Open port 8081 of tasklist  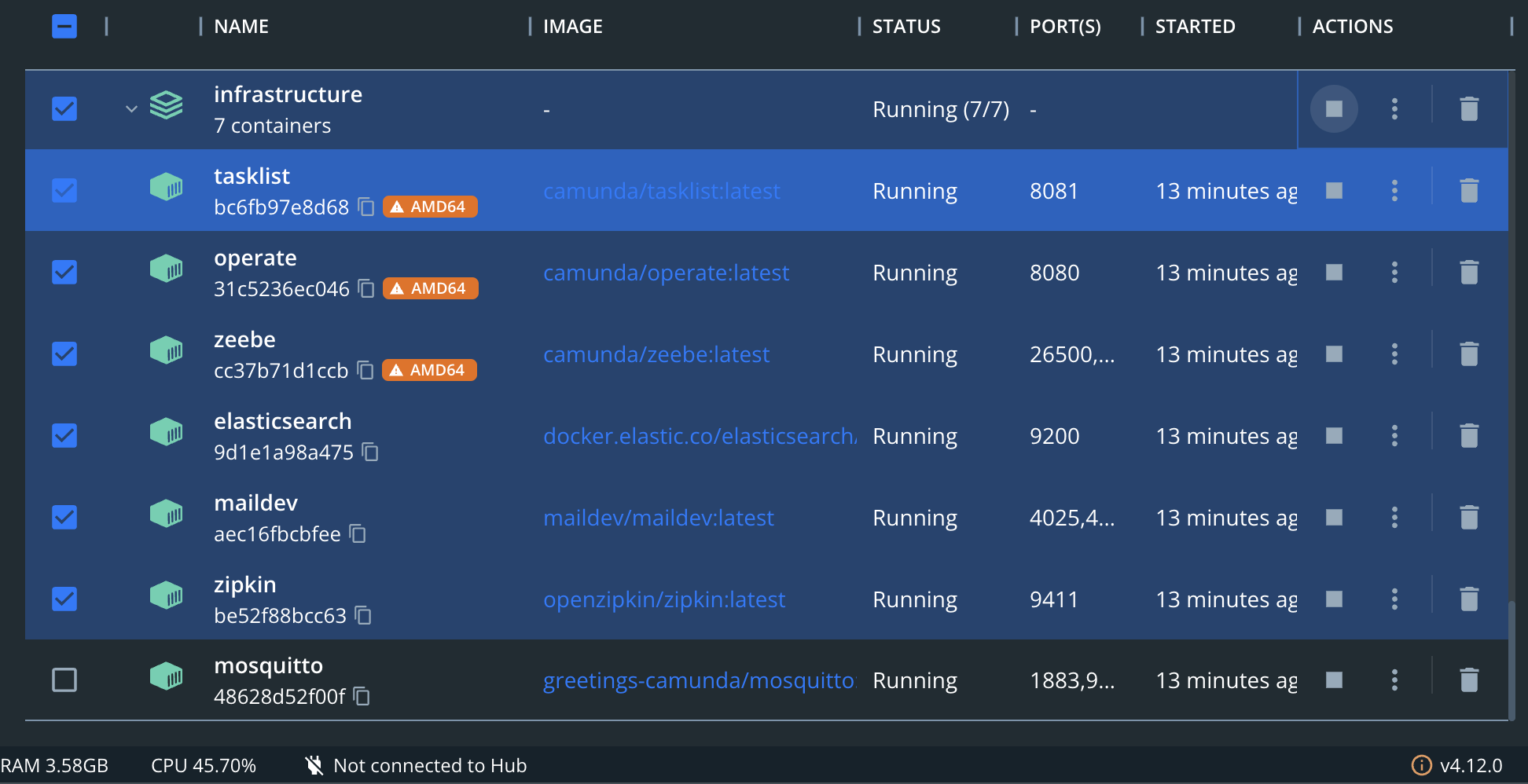coord(1054,191)
